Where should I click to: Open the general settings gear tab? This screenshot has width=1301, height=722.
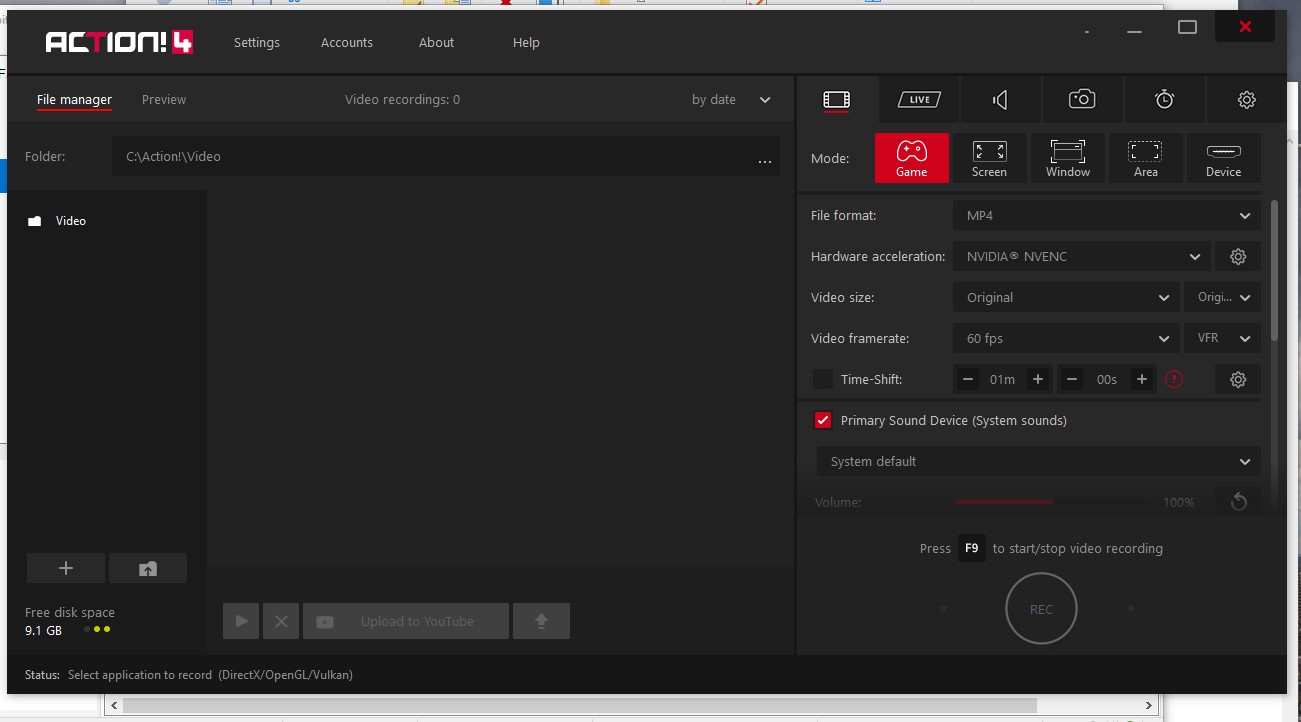1246,99
